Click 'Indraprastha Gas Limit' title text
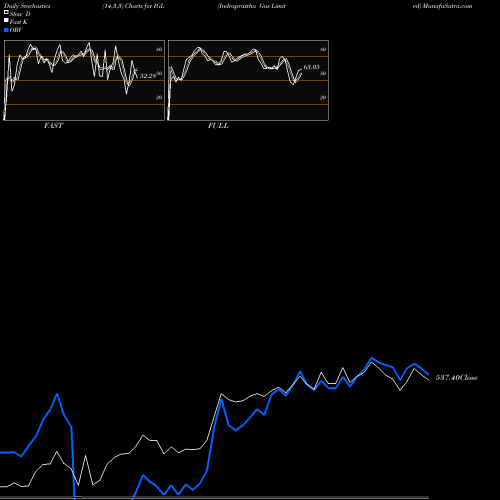This screenshot has height=500, width=500. coord(252,6)
